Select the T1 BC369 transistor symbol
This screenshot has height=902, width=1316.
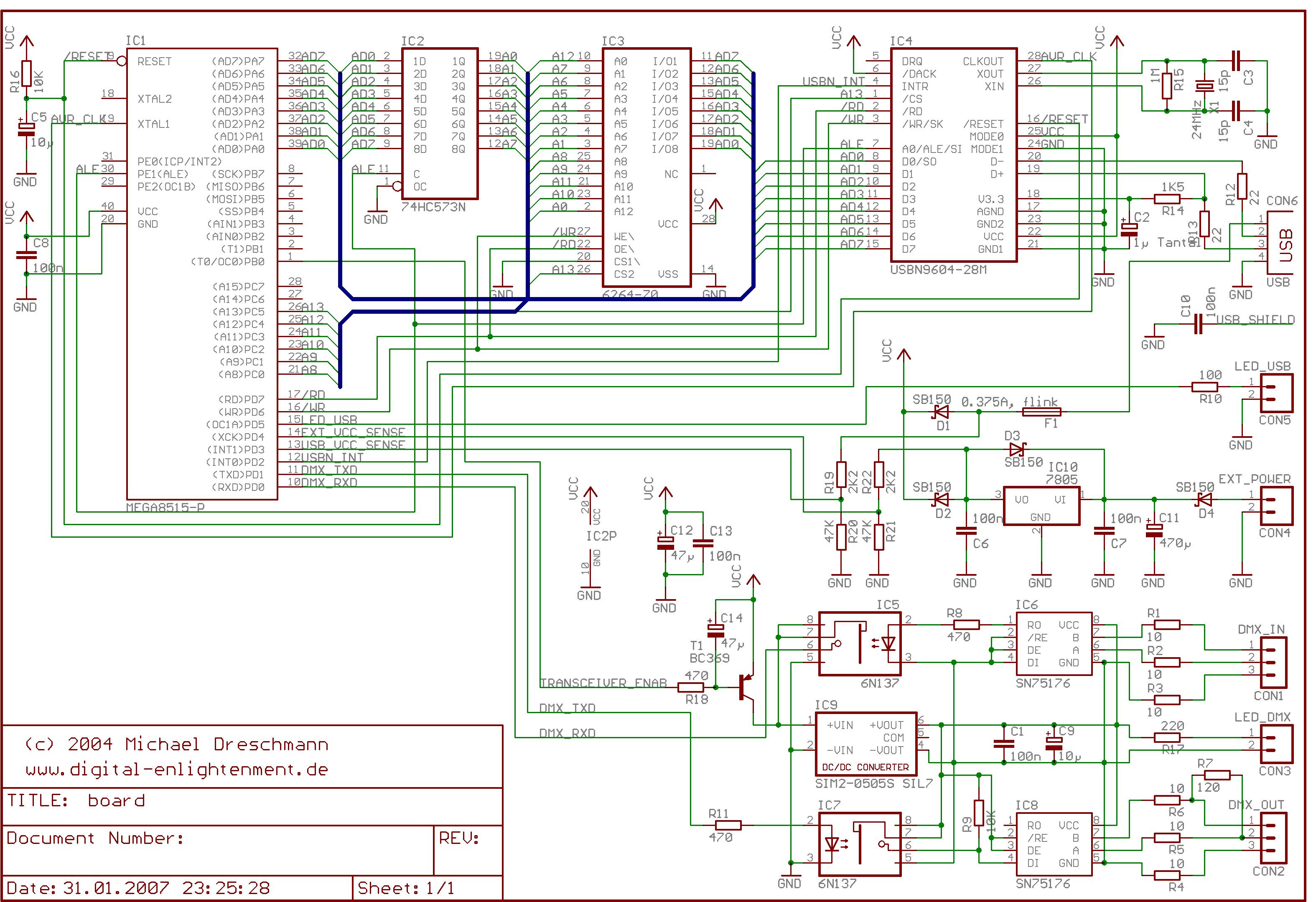pyautogui.click(x=746, y=687)
